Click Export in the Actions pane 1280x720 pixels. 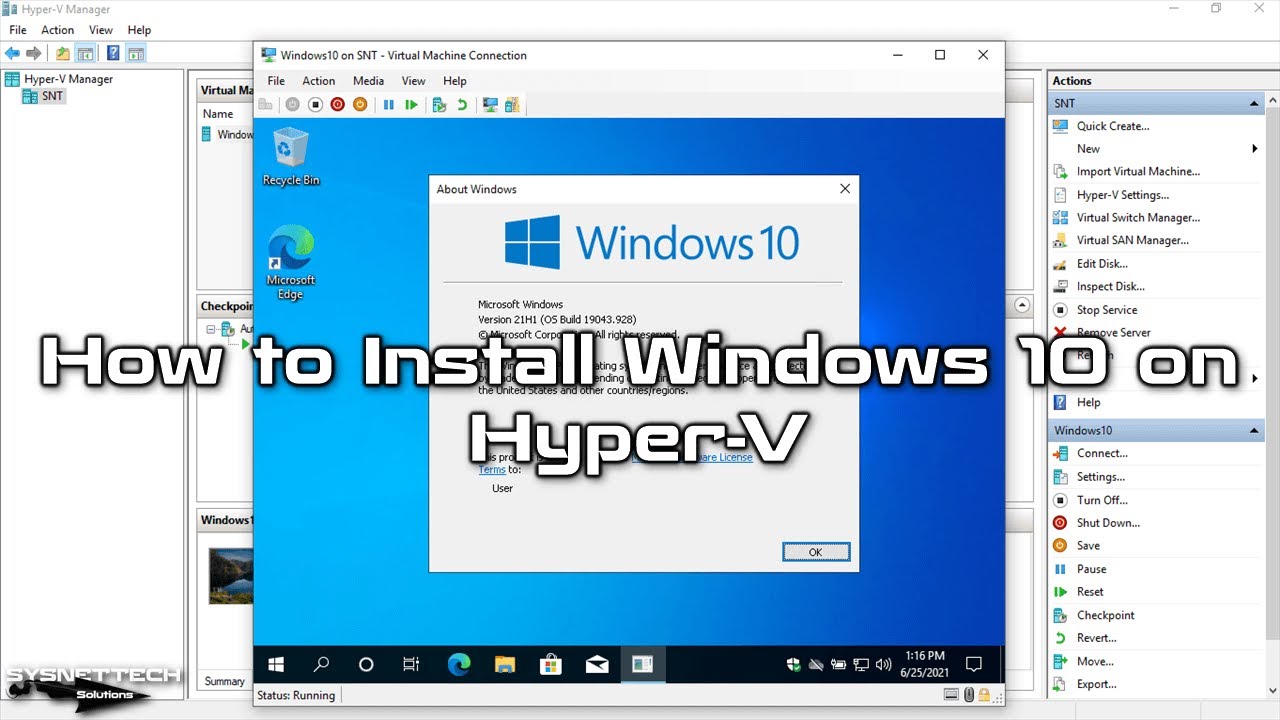[x=1096, y=685]
